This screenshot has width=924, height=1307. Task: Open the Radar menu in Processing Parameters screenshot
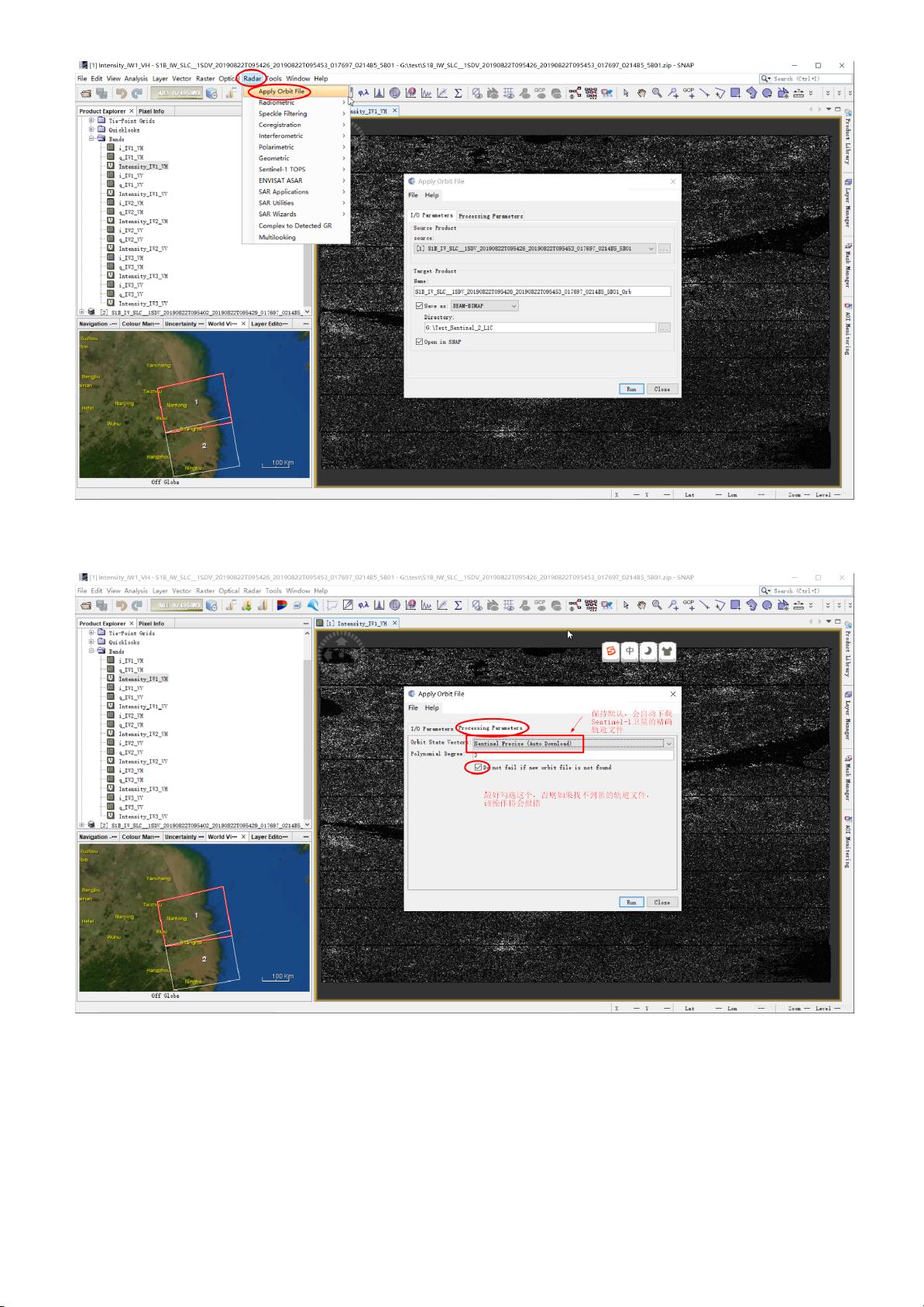click(252, 590)
